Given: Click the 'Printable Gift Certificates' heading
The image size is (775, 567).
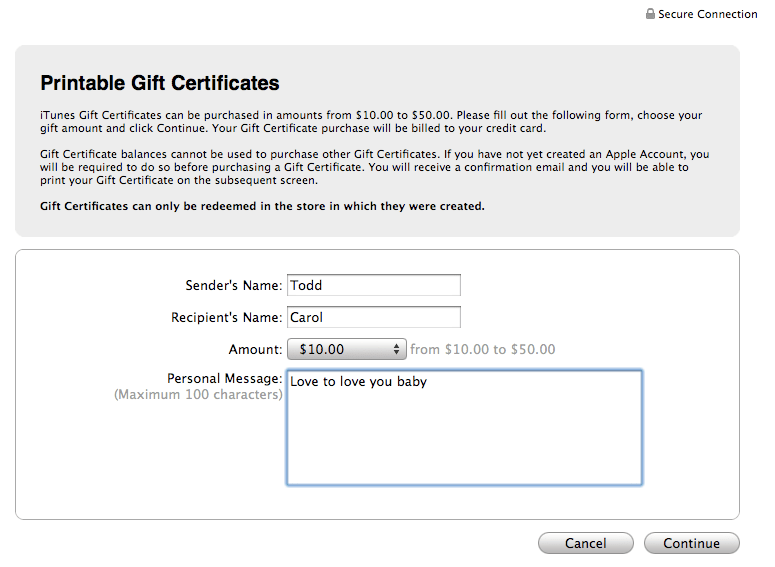Looking at the screenshot, I should (160, 83).
